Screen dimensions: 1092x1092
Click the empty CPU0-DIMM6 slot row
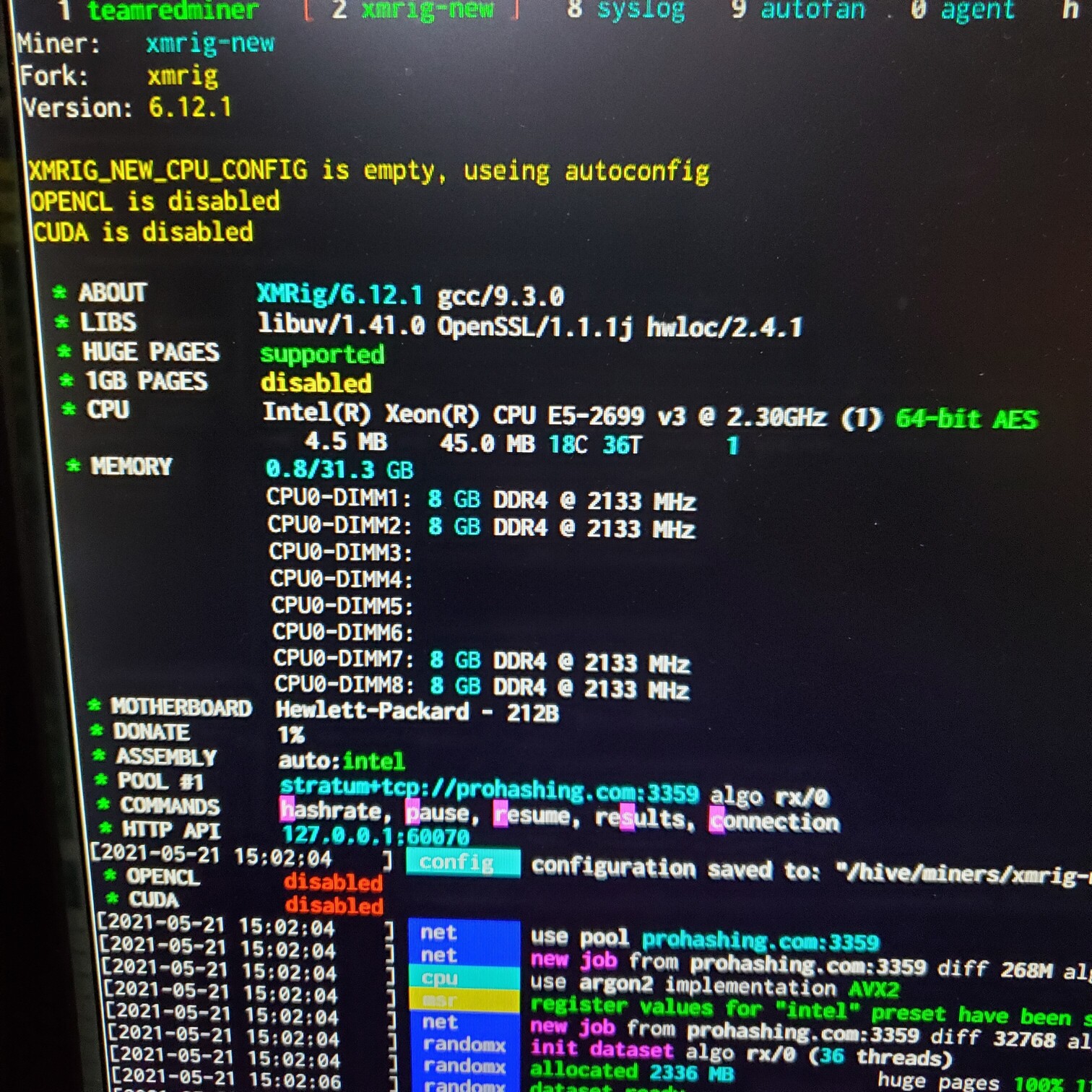tap(343, 632)
